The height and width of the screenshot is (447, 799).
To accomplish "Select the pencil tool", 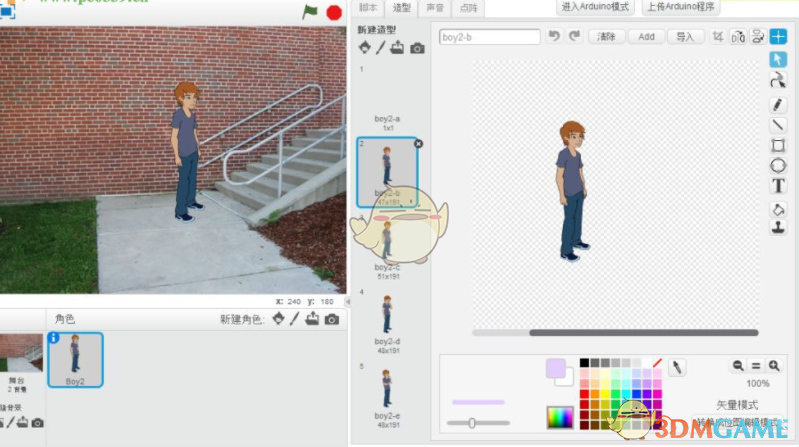I will 778,104.
